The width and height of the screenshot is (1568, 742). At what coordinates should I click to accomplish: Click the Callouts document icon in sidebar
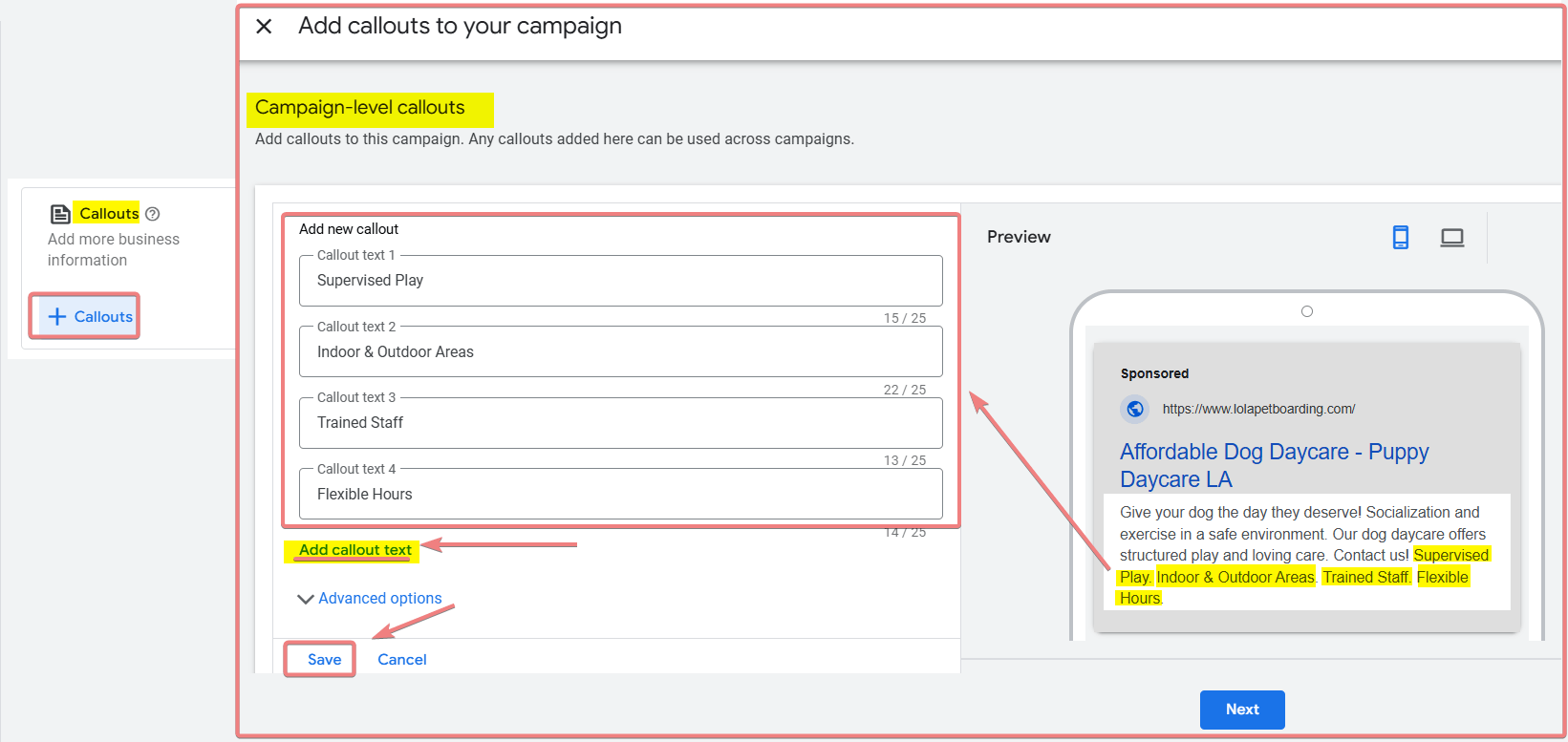(60, 214)
